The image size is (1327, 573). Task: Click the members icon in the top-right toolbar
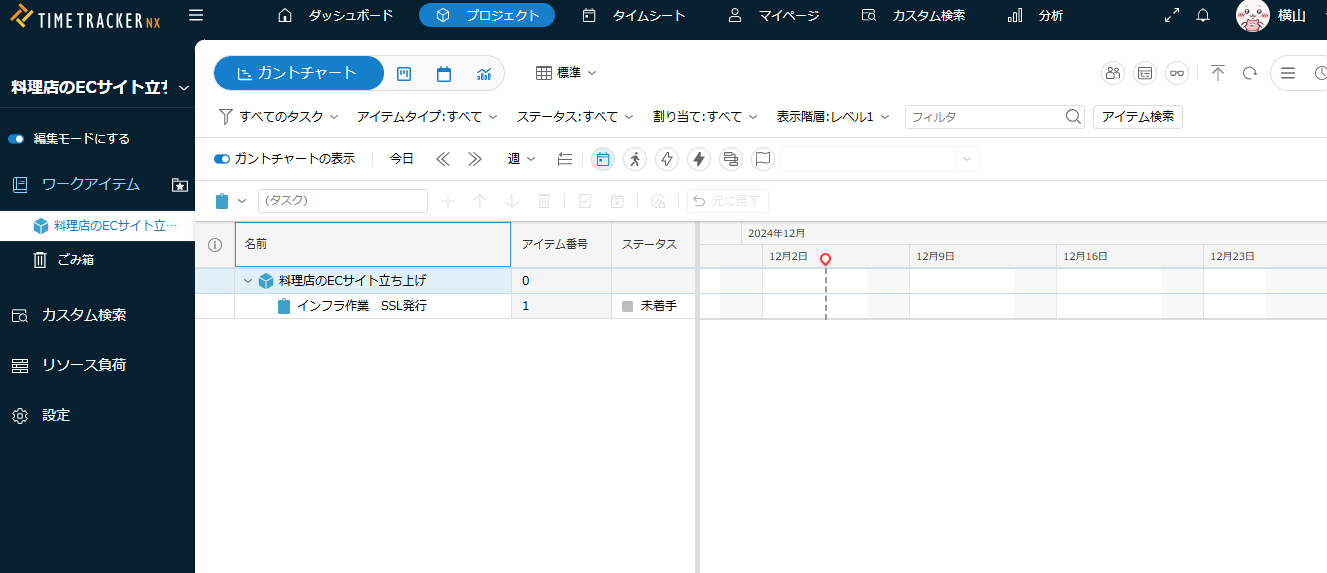(1112, 73)
